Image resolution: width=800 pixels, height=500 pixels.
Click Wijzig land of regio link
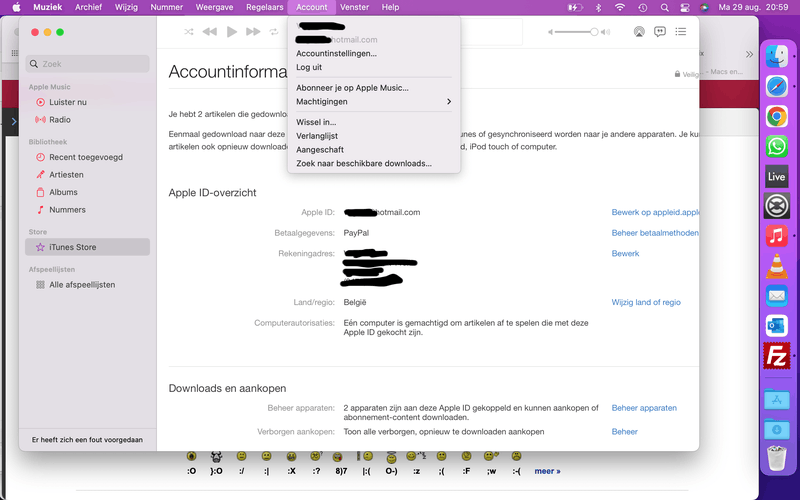[646, 302]
